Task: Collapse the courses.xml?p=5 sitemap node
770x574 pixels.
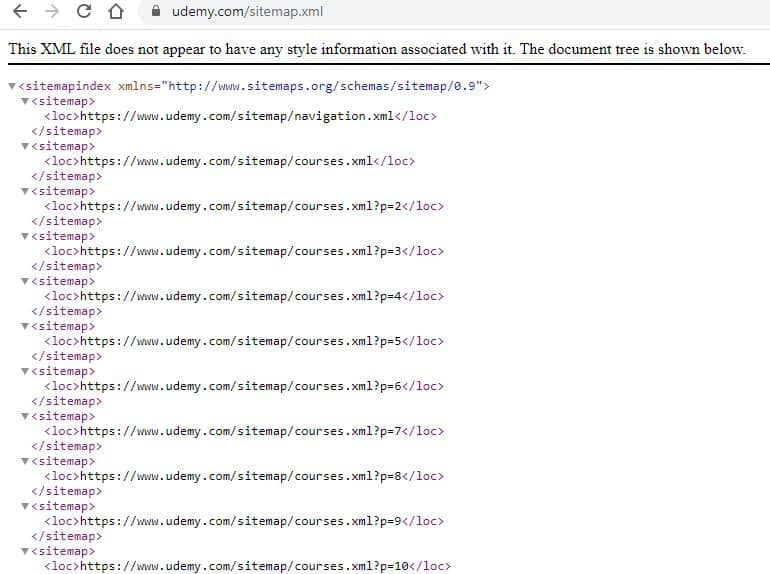Action: point(25,326)
